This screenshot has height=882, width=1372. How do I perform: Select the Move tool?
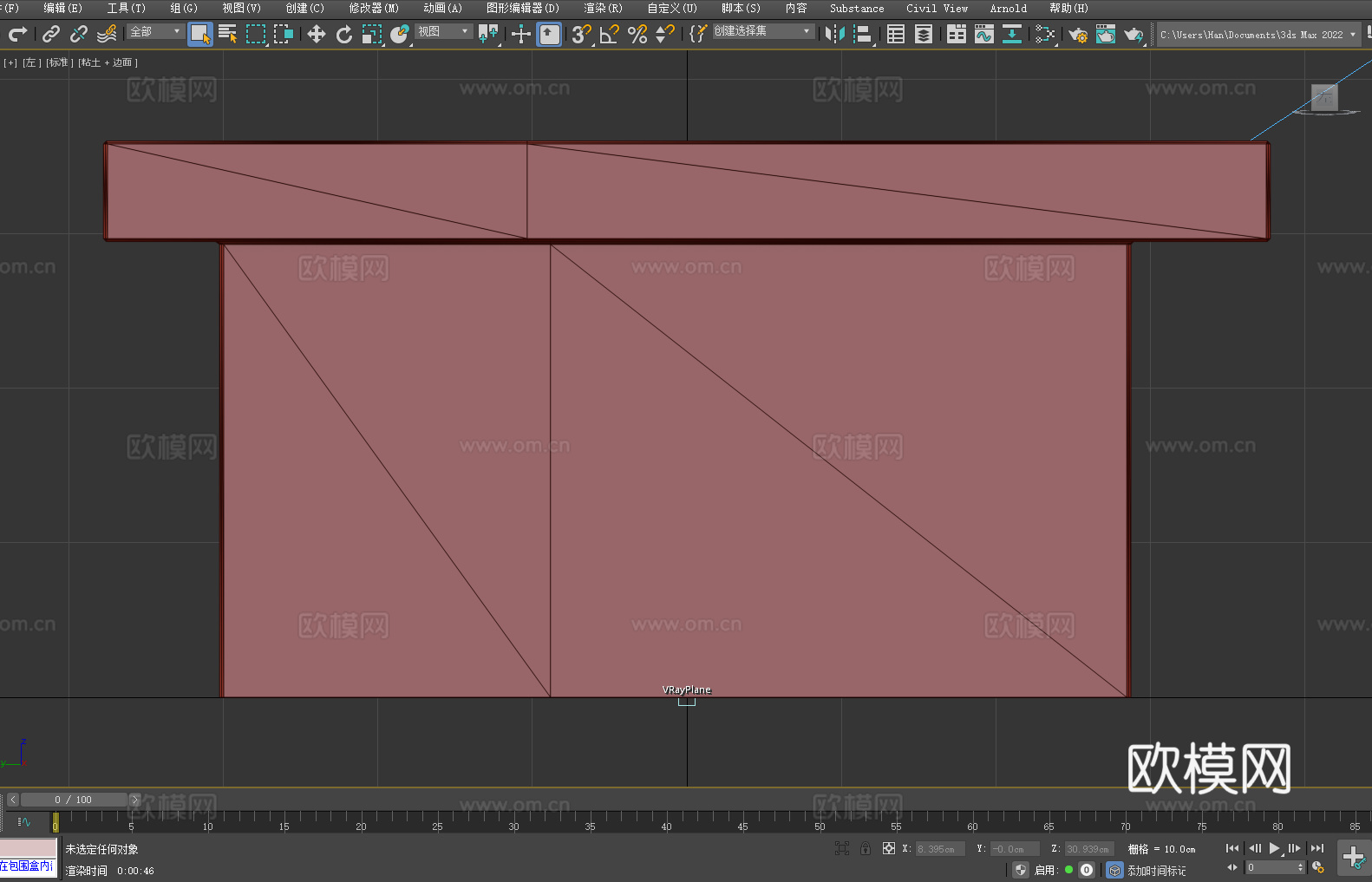click(317, 34)
